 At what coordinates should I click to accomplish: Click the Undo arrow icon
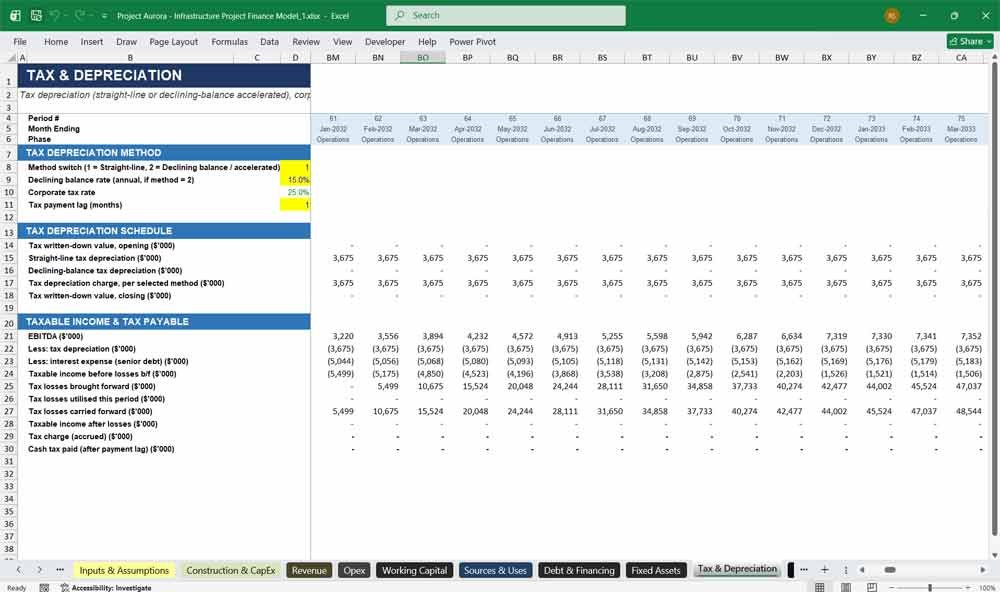[55, 15]
